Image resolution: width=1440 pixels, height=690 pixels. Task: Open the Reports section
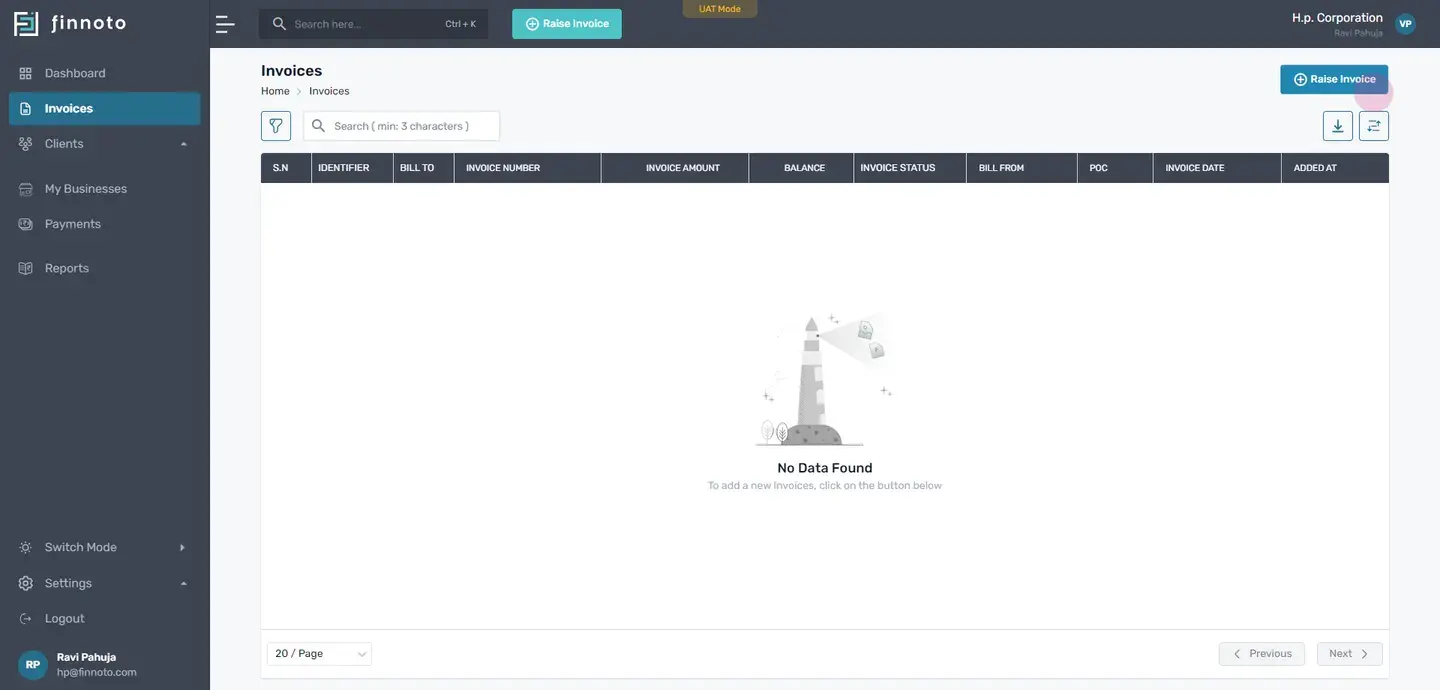tap(105, 268)
